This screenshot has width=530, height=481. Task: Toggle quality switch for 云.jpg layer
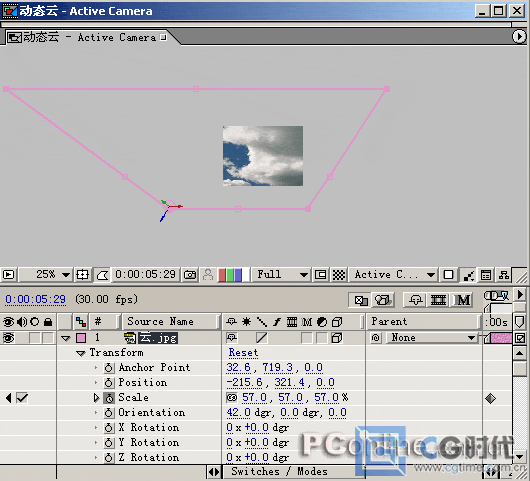tap(262, 338)
